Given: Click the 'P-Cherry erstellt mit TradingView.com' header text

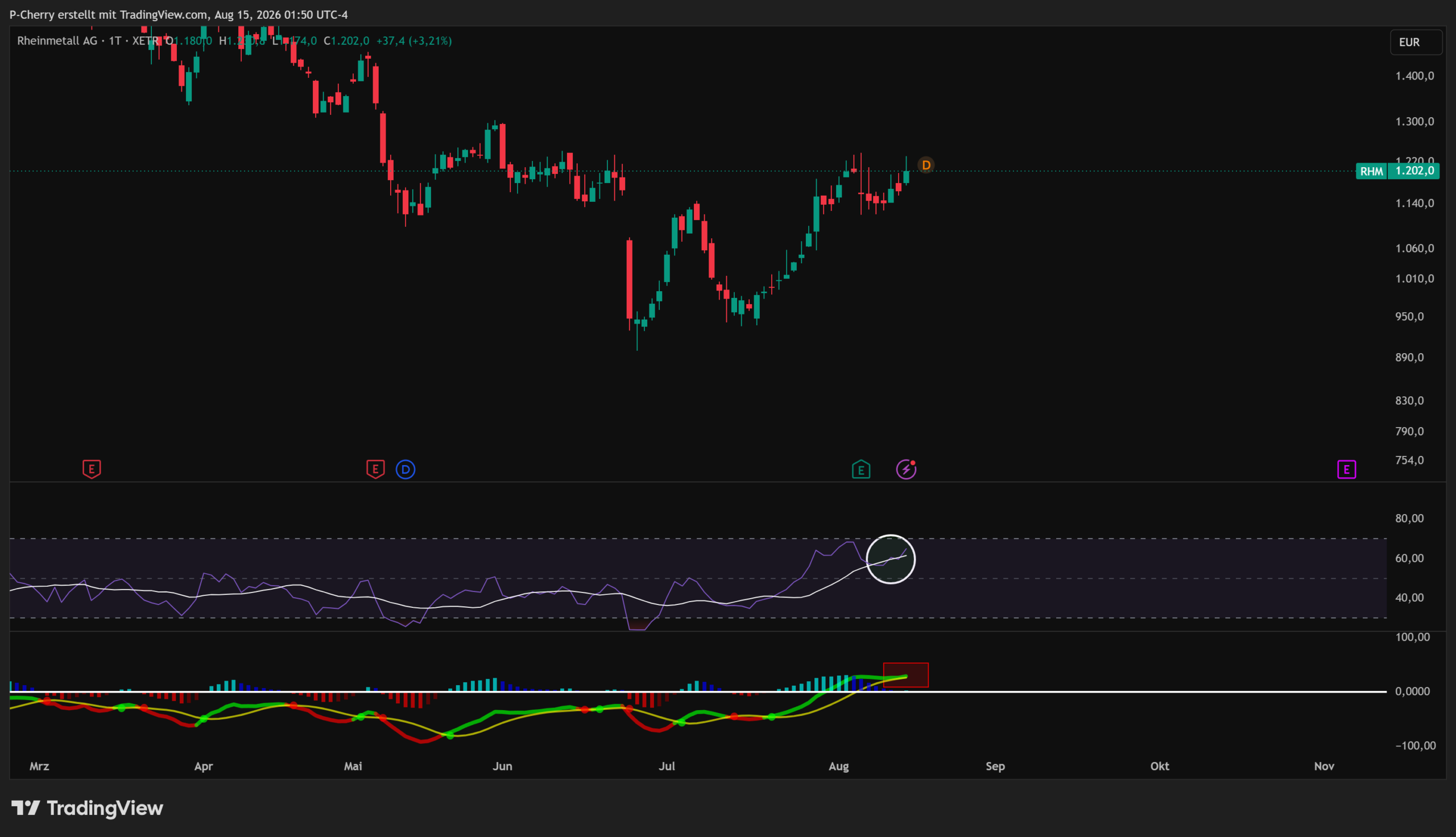Looking at the screenshot, I should point(109,14).
